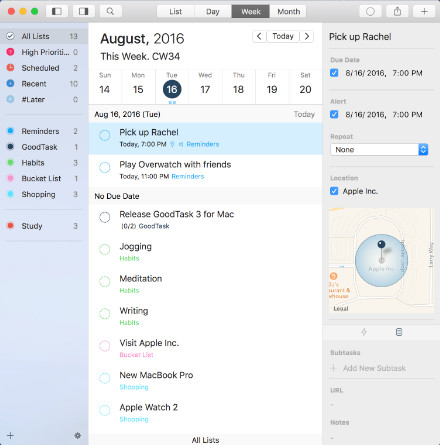The width and height of the screenshot is (440, 445).
Task: Click the plus icon at sidebar bottom
Action: click(10, 435)
